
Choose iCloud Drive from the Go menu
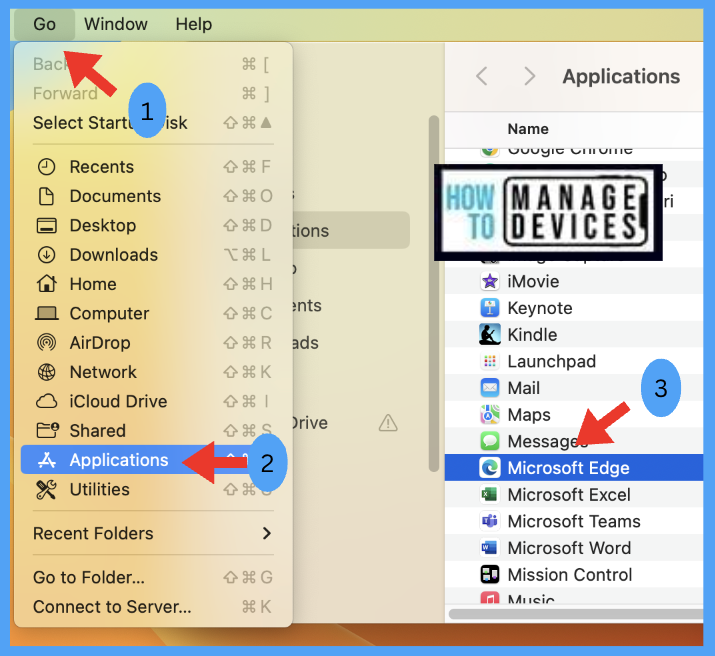click(153, 401)
